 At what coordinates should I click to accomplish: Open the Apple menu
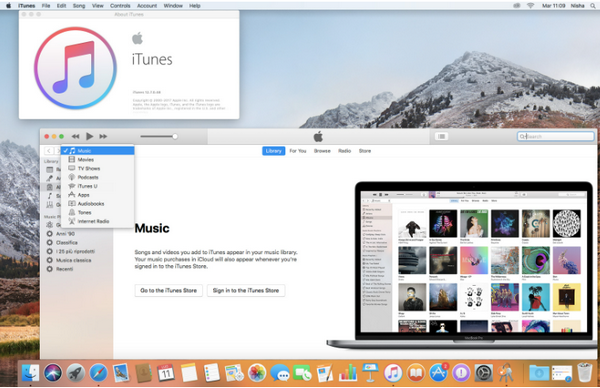(8, 6)
